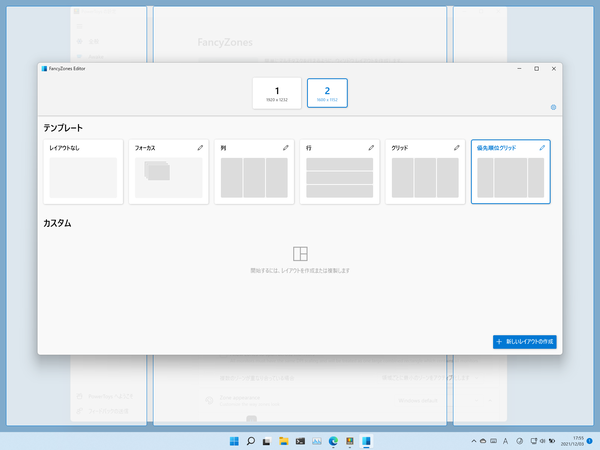
Task: Choose the フォーカス layout template
Action: 169,172
